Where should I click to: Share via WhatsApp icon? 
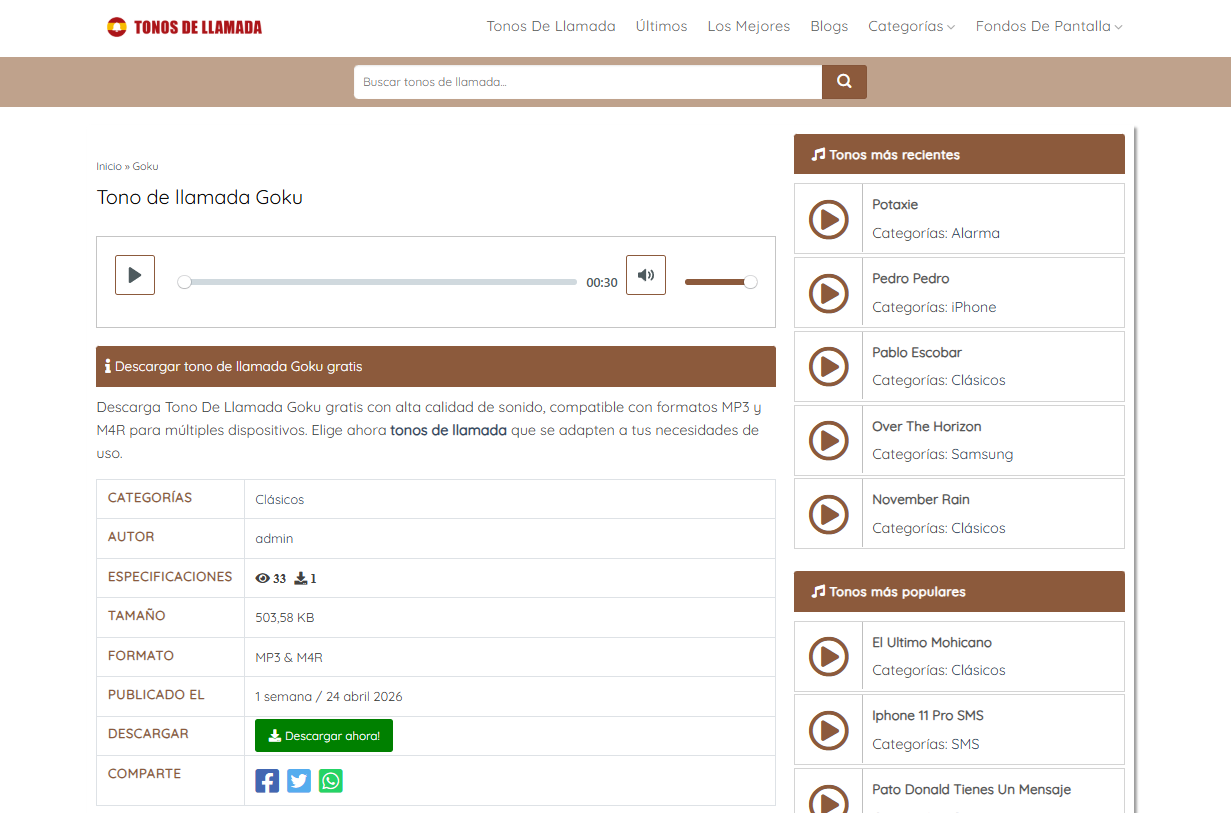tap(331, 781)
